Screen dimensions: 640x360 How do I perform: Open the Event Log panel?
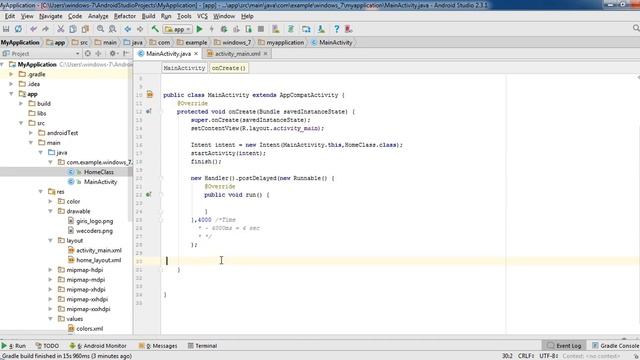tap(564, 346)
